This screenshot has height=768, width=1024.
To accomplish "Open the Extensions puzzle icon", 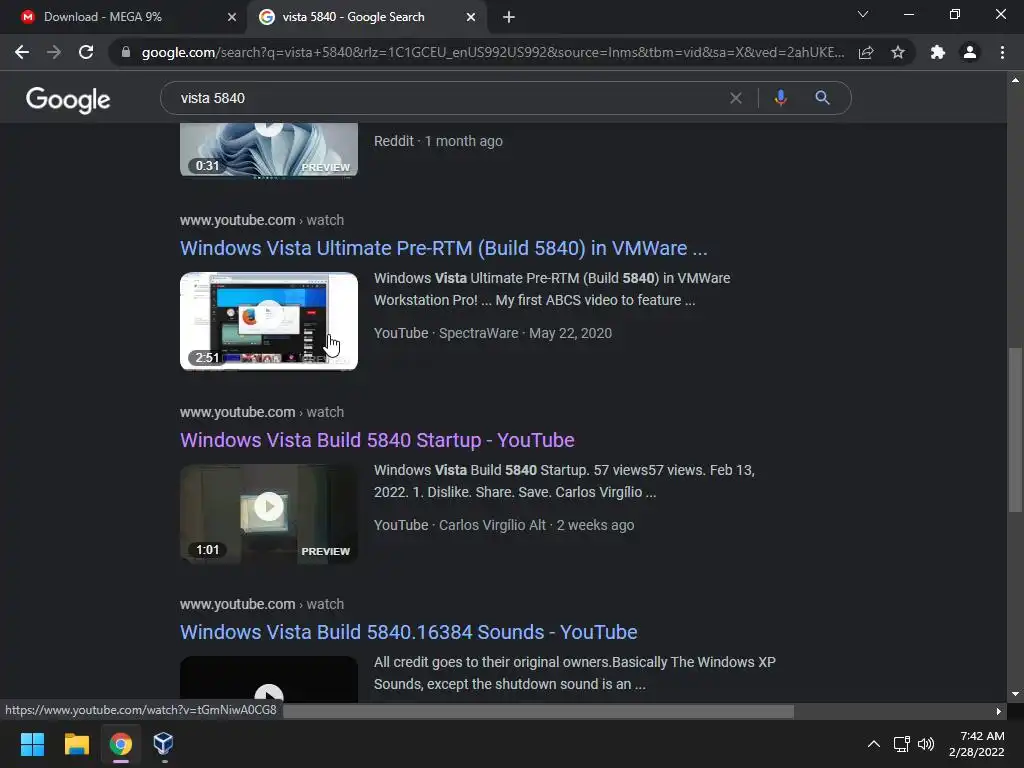I will (x=938, y=52).
